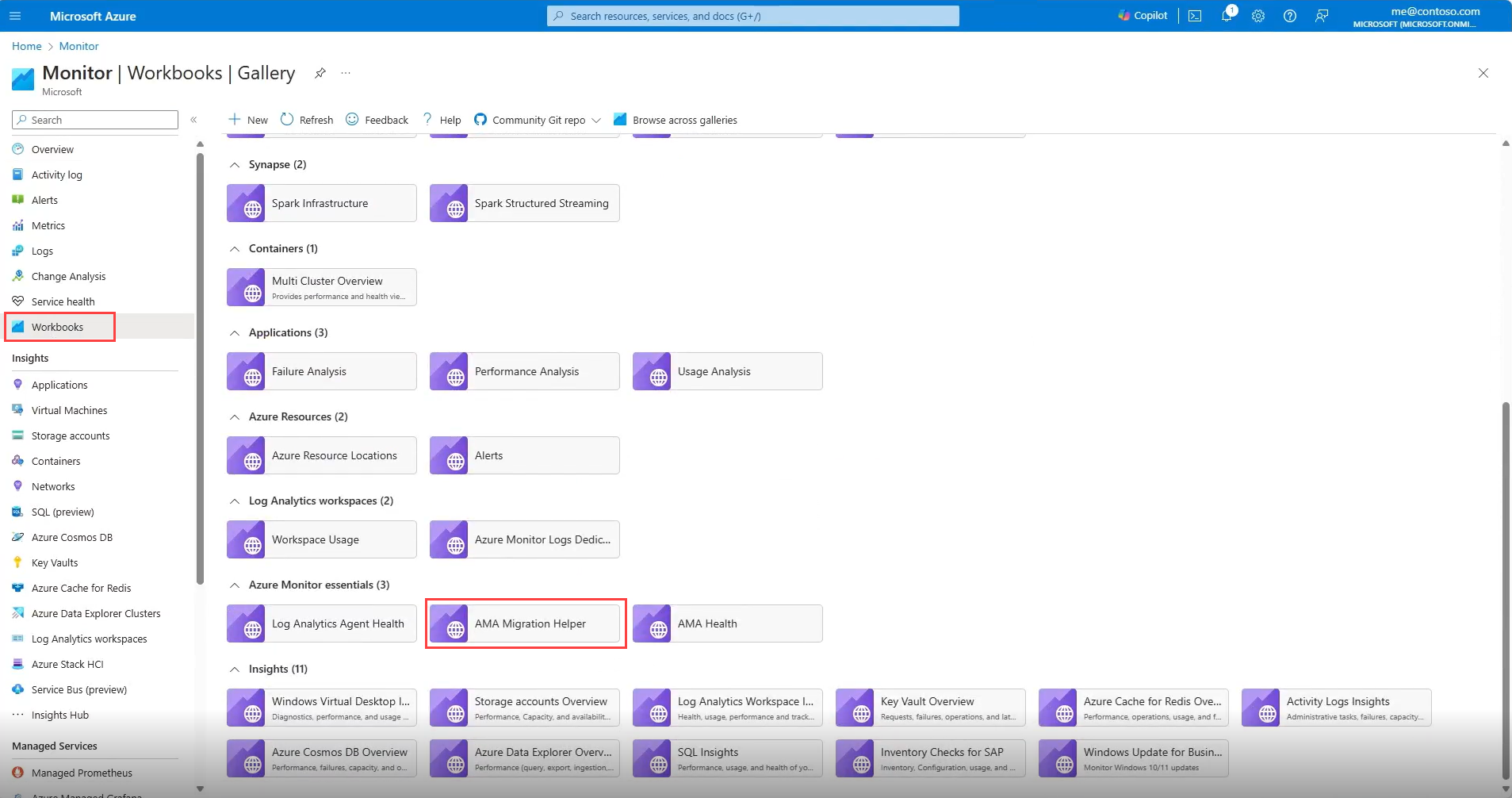The image size is (1512, 798).
Task: Open the Workspace Usage workbook
Action: [322, 539]
